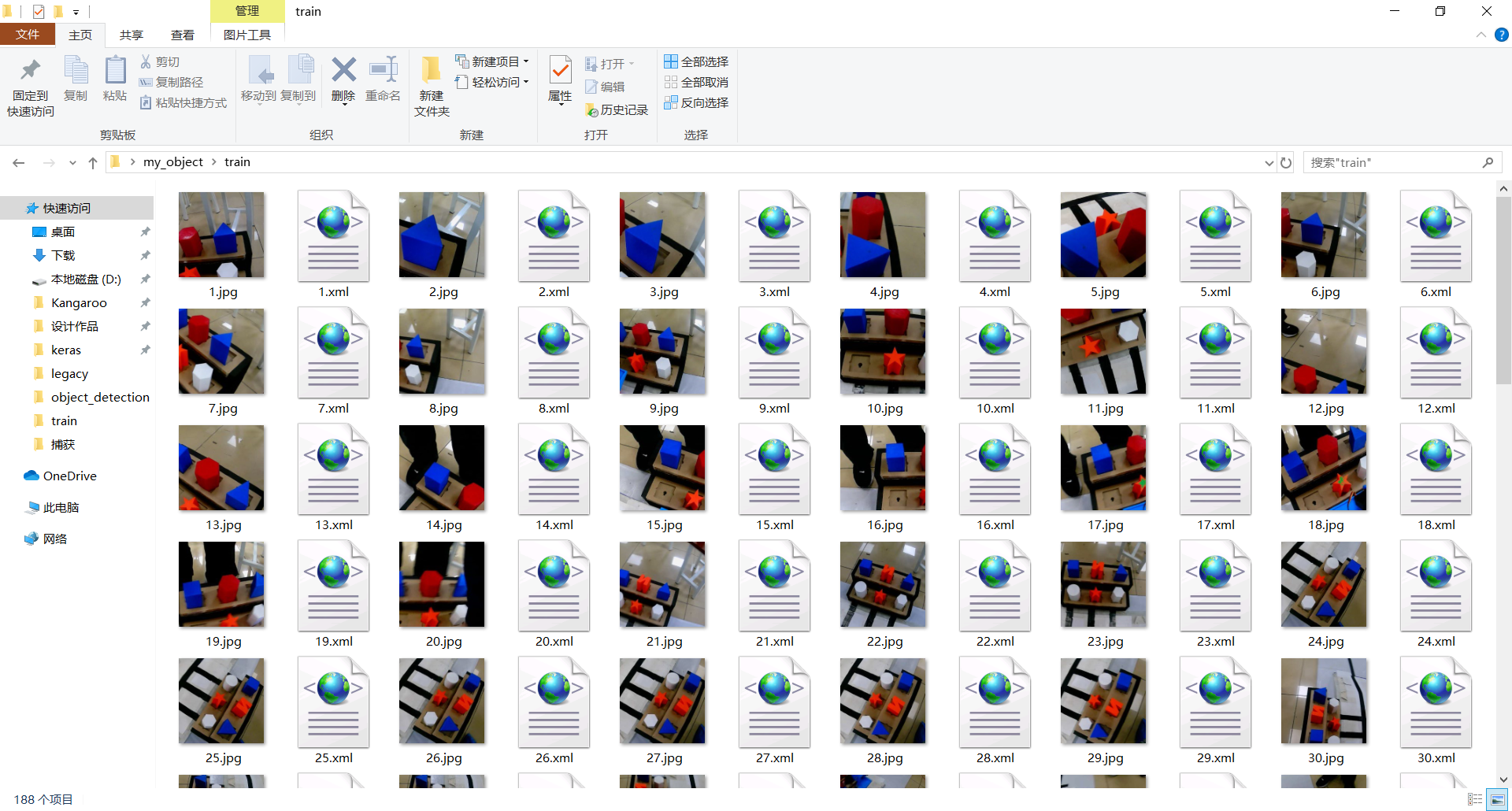
Task: Open the 文件 file menu
Action: [x=28, y=35]
